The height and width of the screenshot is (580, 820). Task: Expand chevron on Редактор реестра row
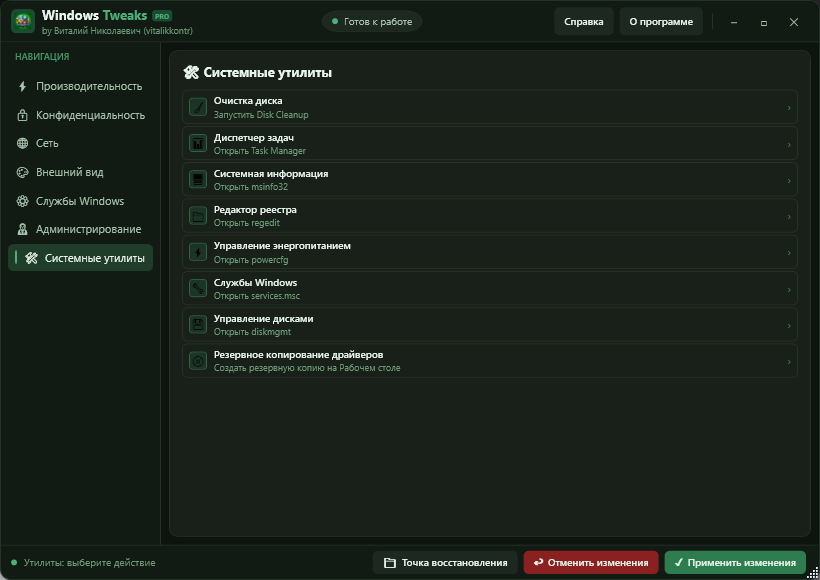click(x=789, y=217)
